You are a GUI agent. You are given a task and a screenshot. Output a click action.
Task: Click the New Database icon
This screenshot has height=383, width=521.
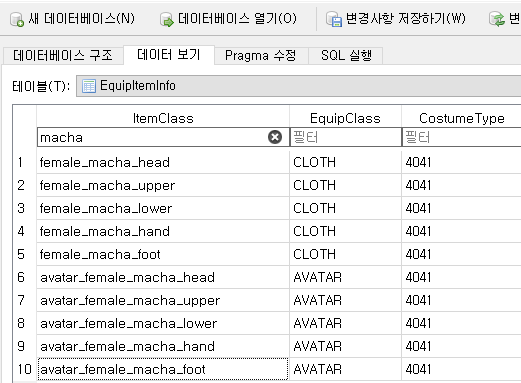coord(17,19)
